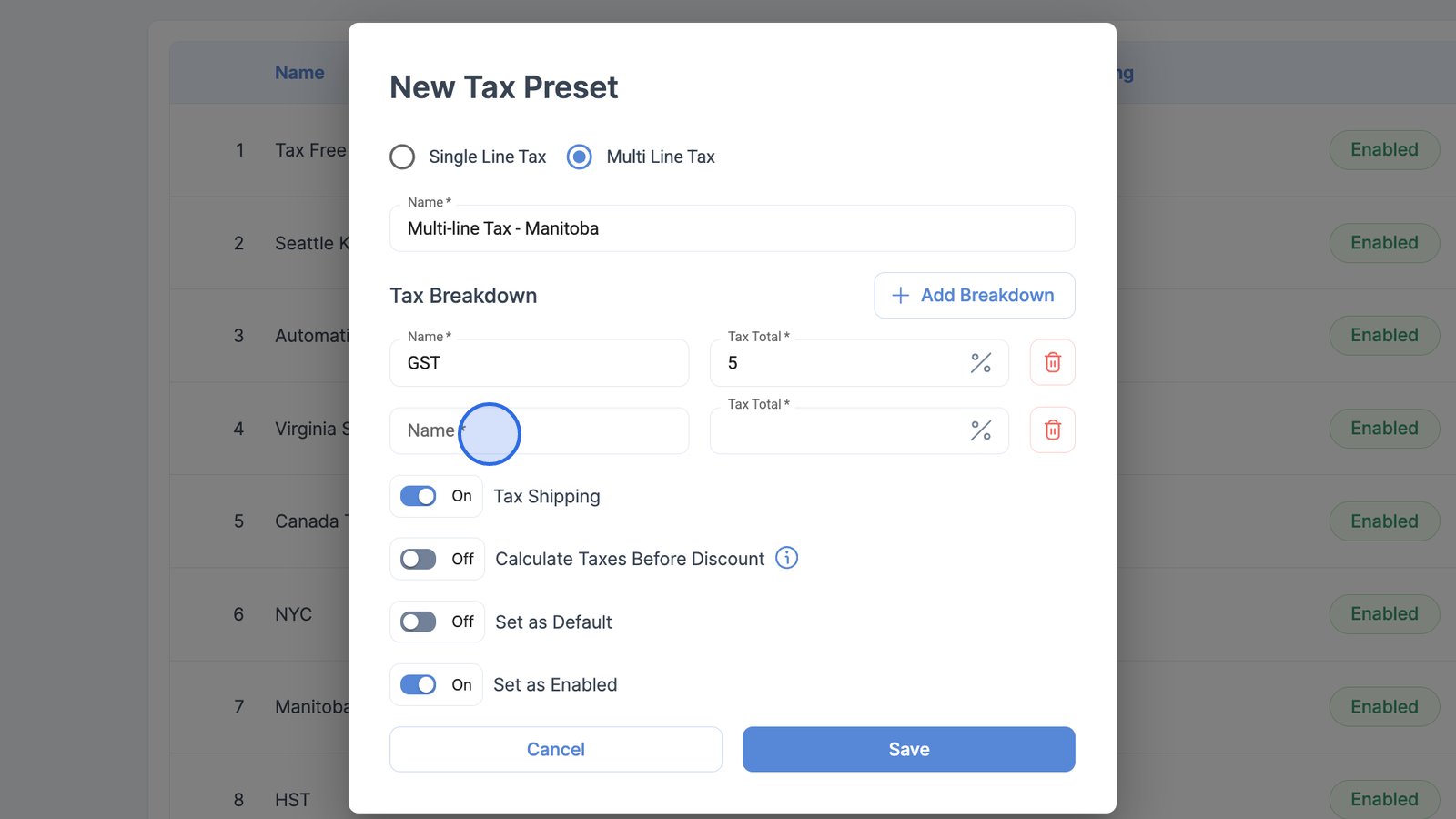This screenshot has width=1456, height=819.
Task: Select the Multi Line Tax option
Action: point(580,157)
